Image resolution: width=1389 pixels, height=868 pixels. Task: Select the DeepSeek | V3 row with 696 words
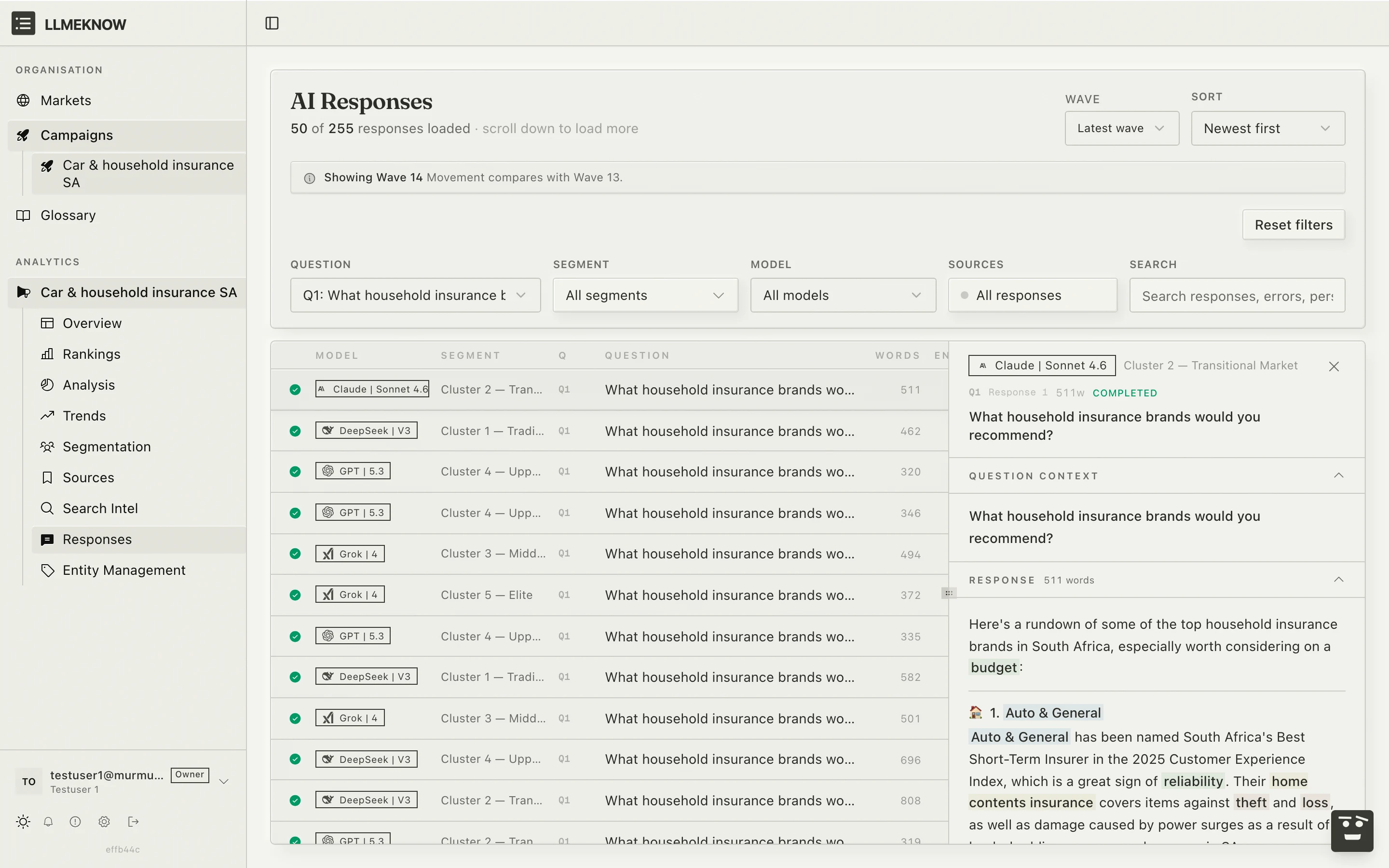tap(609, 759)
